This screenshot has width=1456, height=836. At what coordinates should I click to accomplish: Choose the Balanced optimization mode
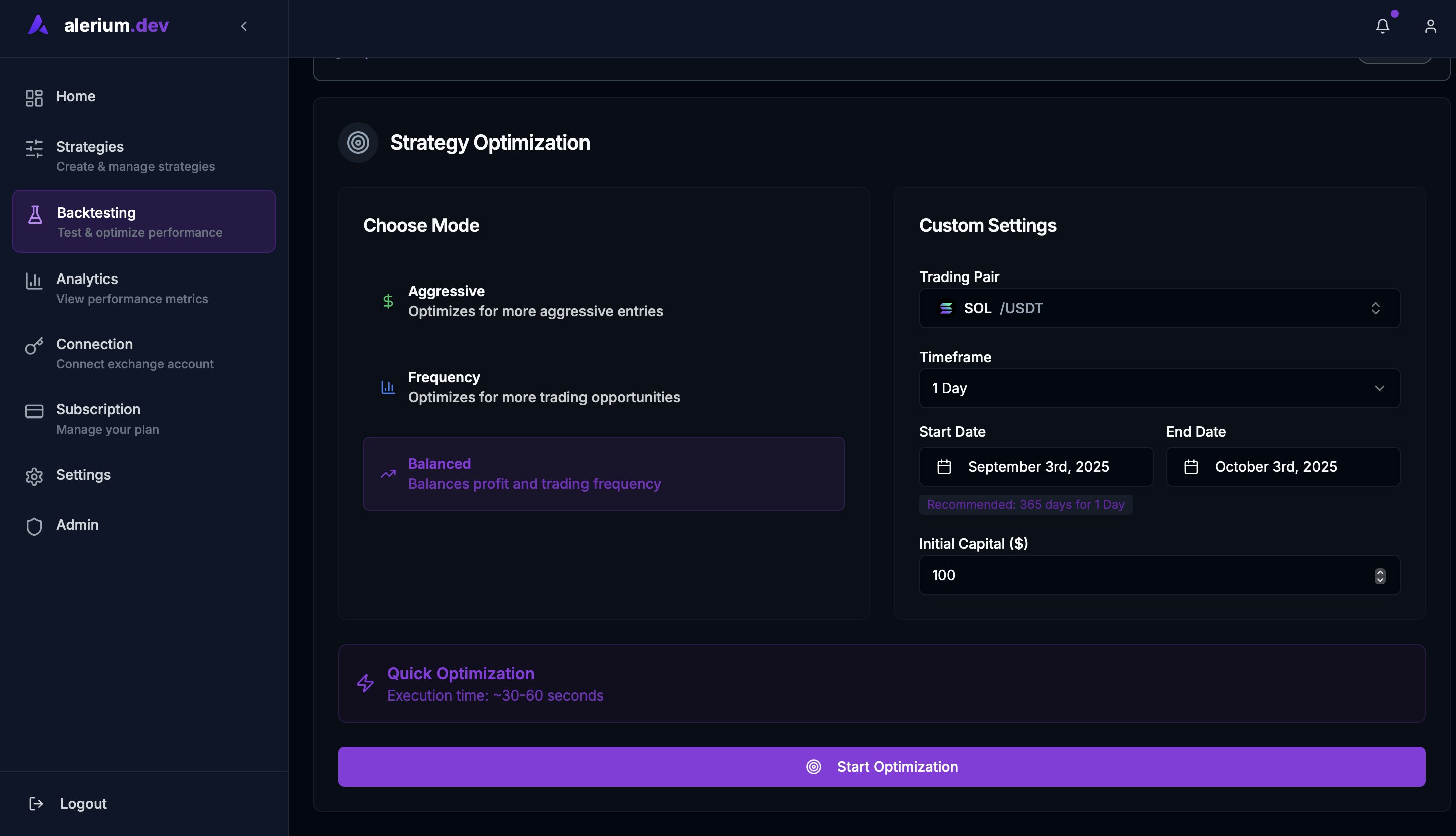tap(603, 474)
